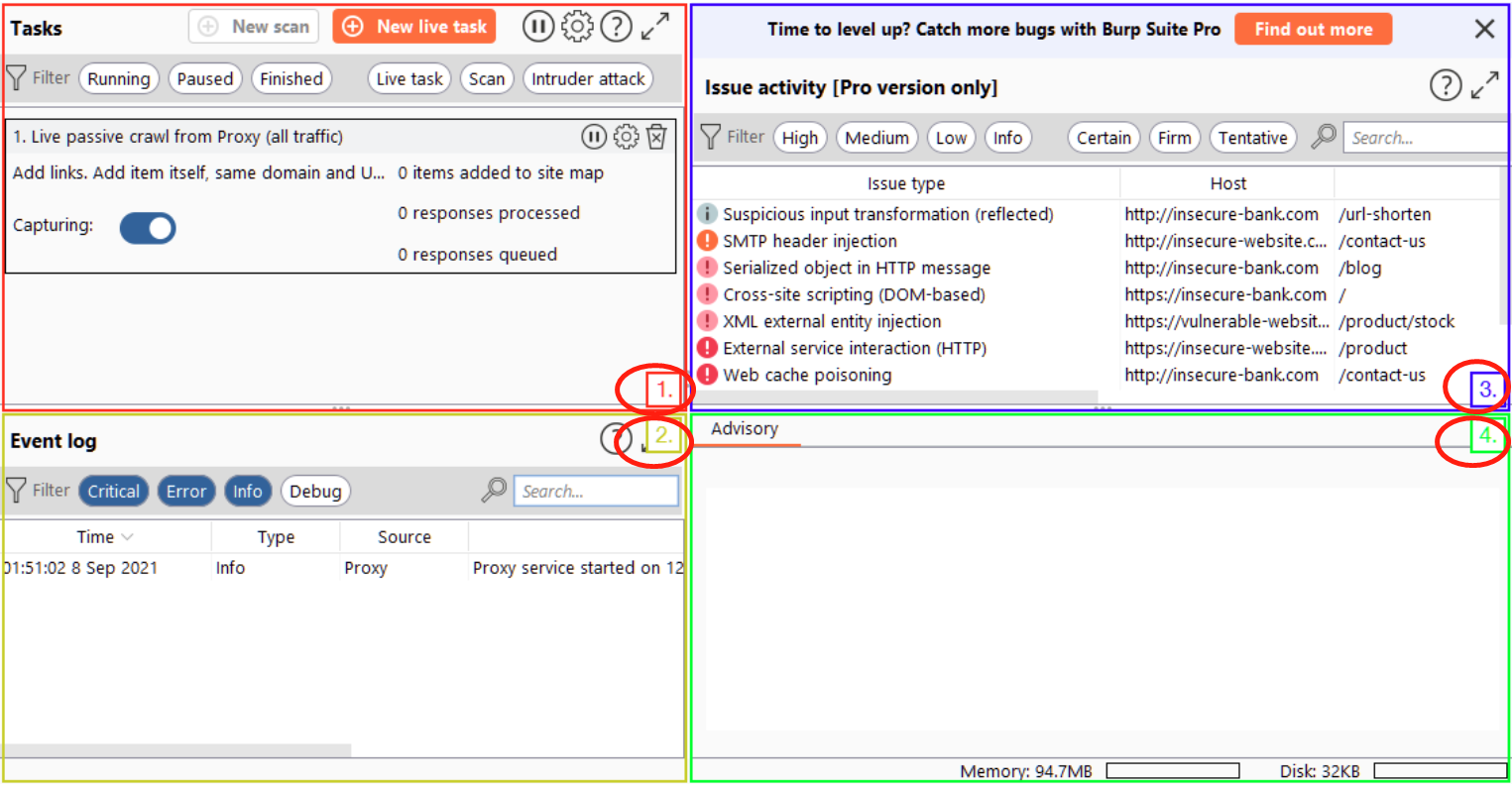
Task: Pause all tasks using the Tasks header pause icon
Action: point(538,27)
